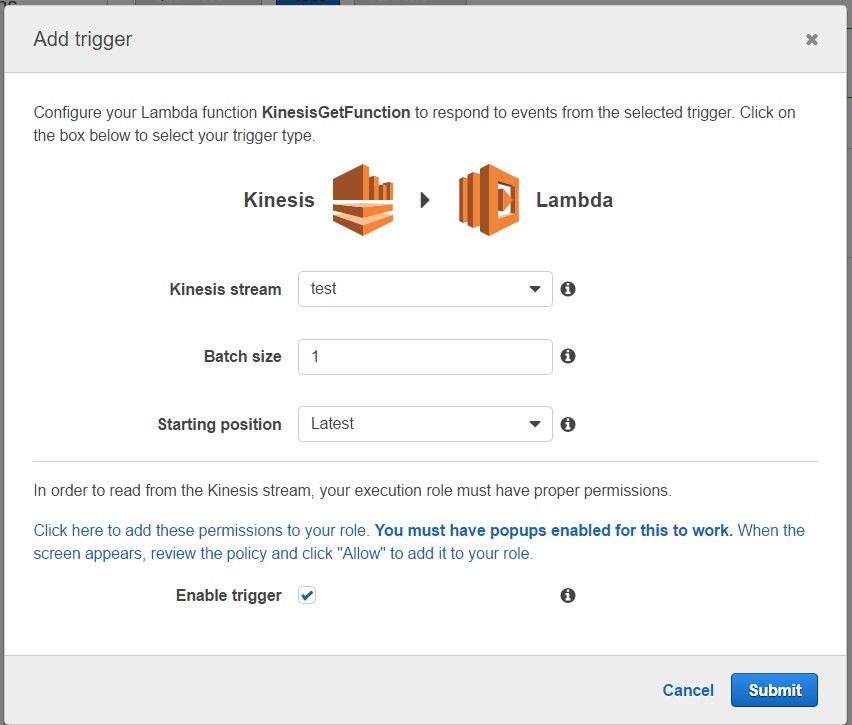The image size is (852, 725).
Task: Click the Add trigger dialog title
Action: click(x=83, y=39)
